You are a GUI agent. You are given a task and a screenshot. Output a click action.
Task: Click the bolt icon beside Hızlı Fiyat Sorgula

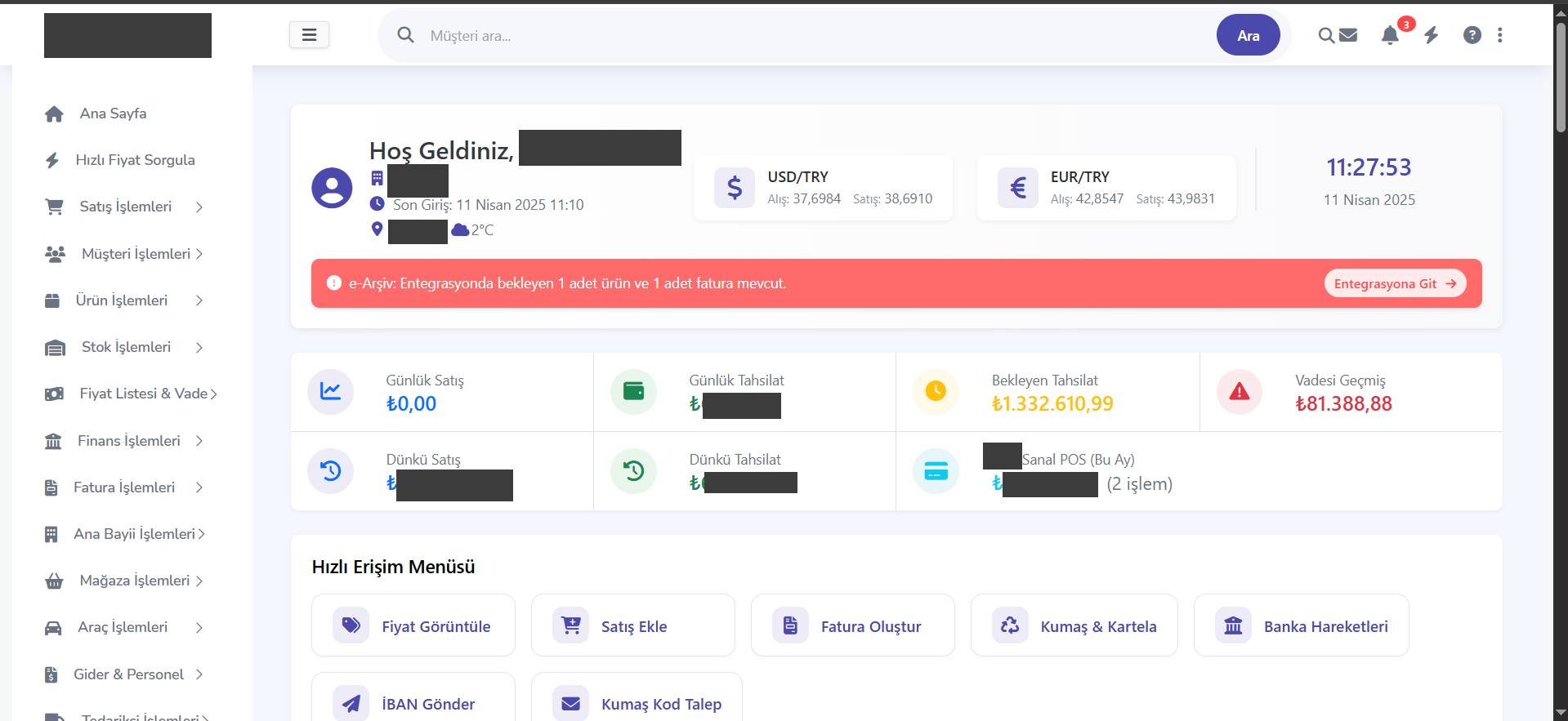[52, 160]
